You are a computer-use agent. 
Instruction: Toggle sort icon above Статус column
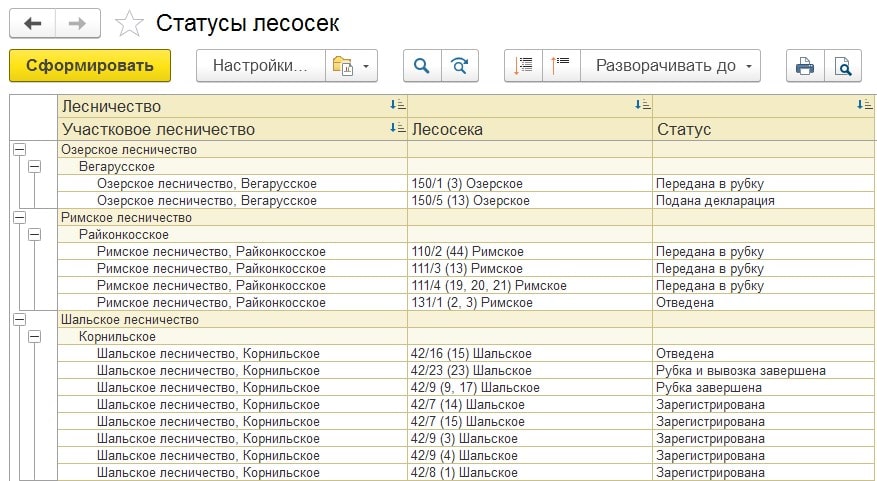[x=865, y=105]
